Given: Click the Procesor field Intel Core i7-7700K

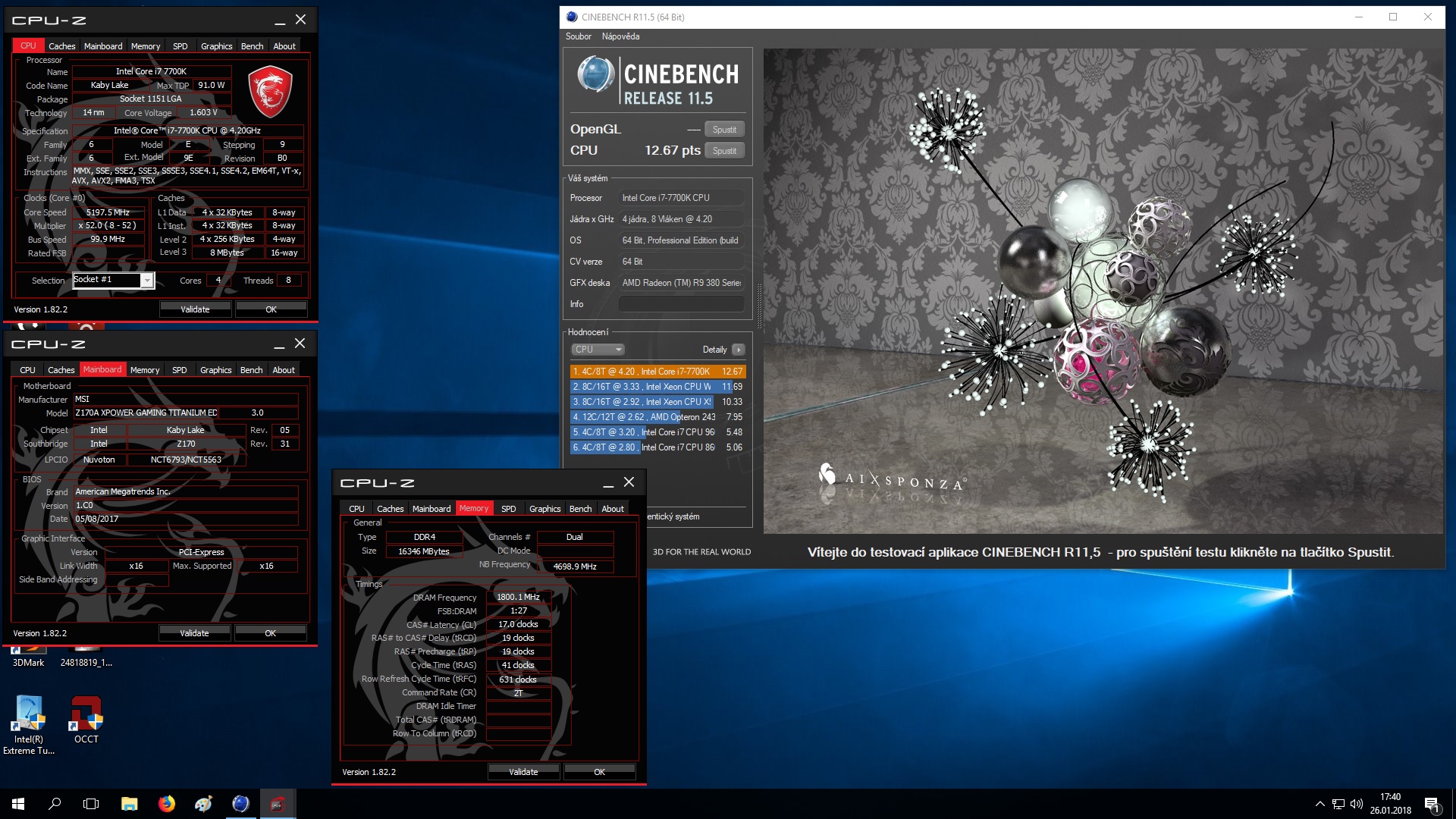Looking at the screenshot, I should click(681, 198).
